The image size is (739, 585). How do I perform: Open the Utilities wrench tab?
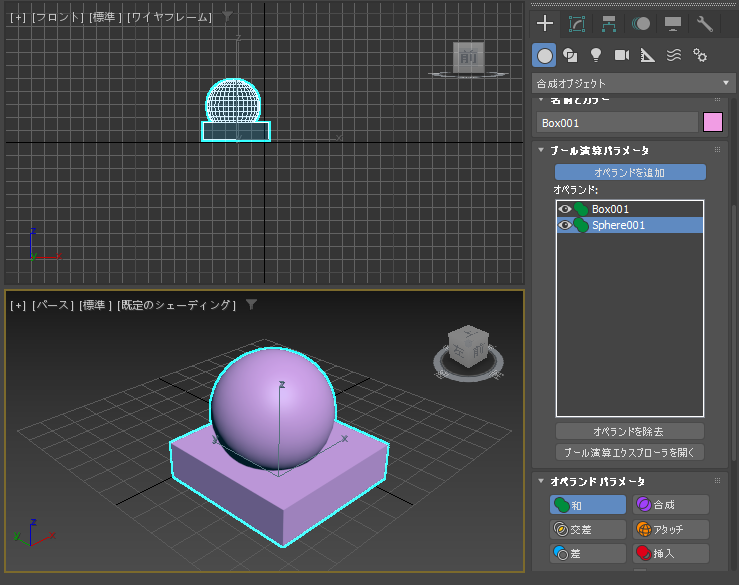pyautogui.click(x=705, y=24)
